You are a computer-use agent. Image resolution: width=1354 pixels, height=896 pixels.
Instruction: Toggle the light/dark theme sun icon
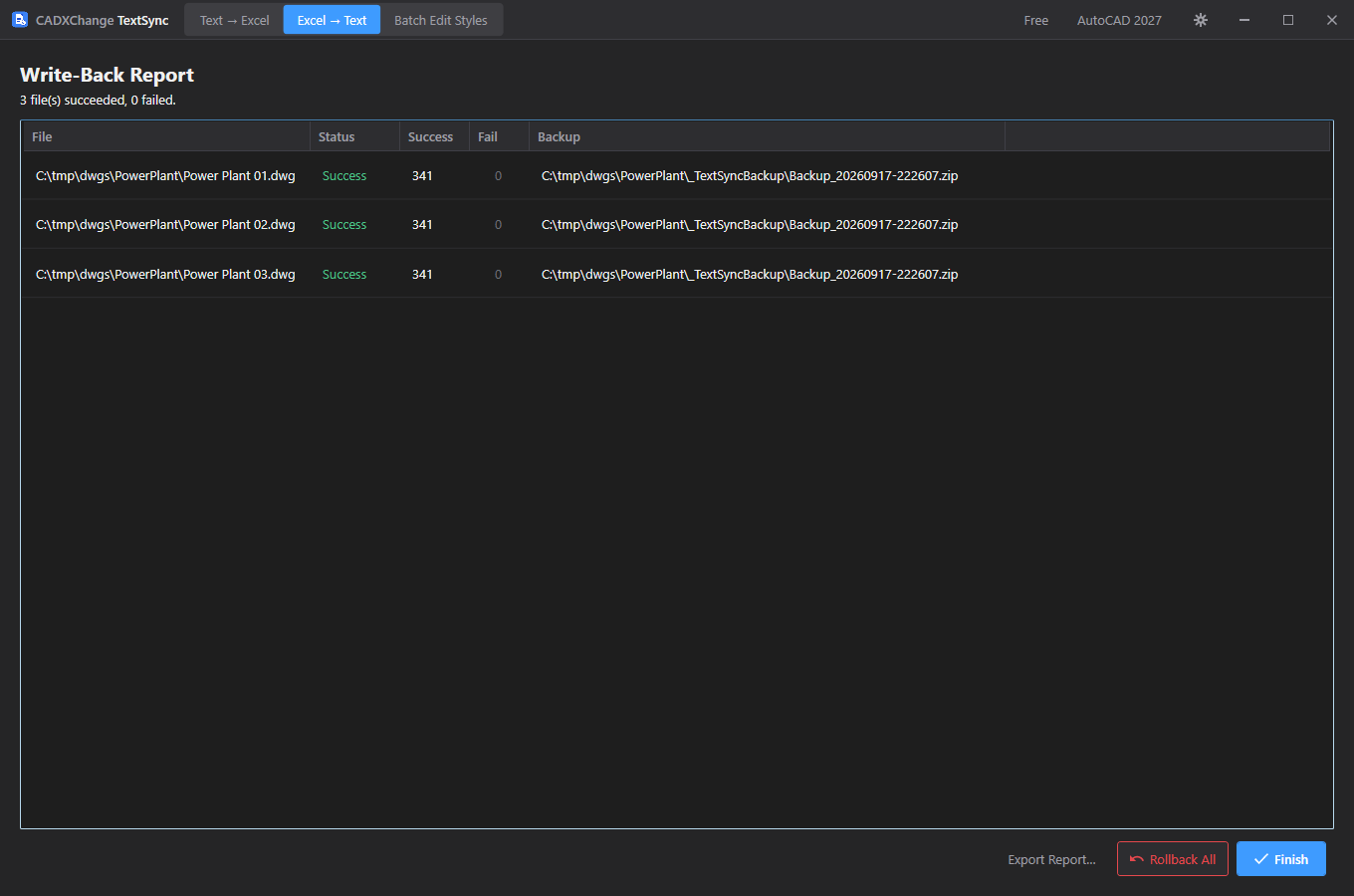pyautogui.click(x=1201, y=20)
